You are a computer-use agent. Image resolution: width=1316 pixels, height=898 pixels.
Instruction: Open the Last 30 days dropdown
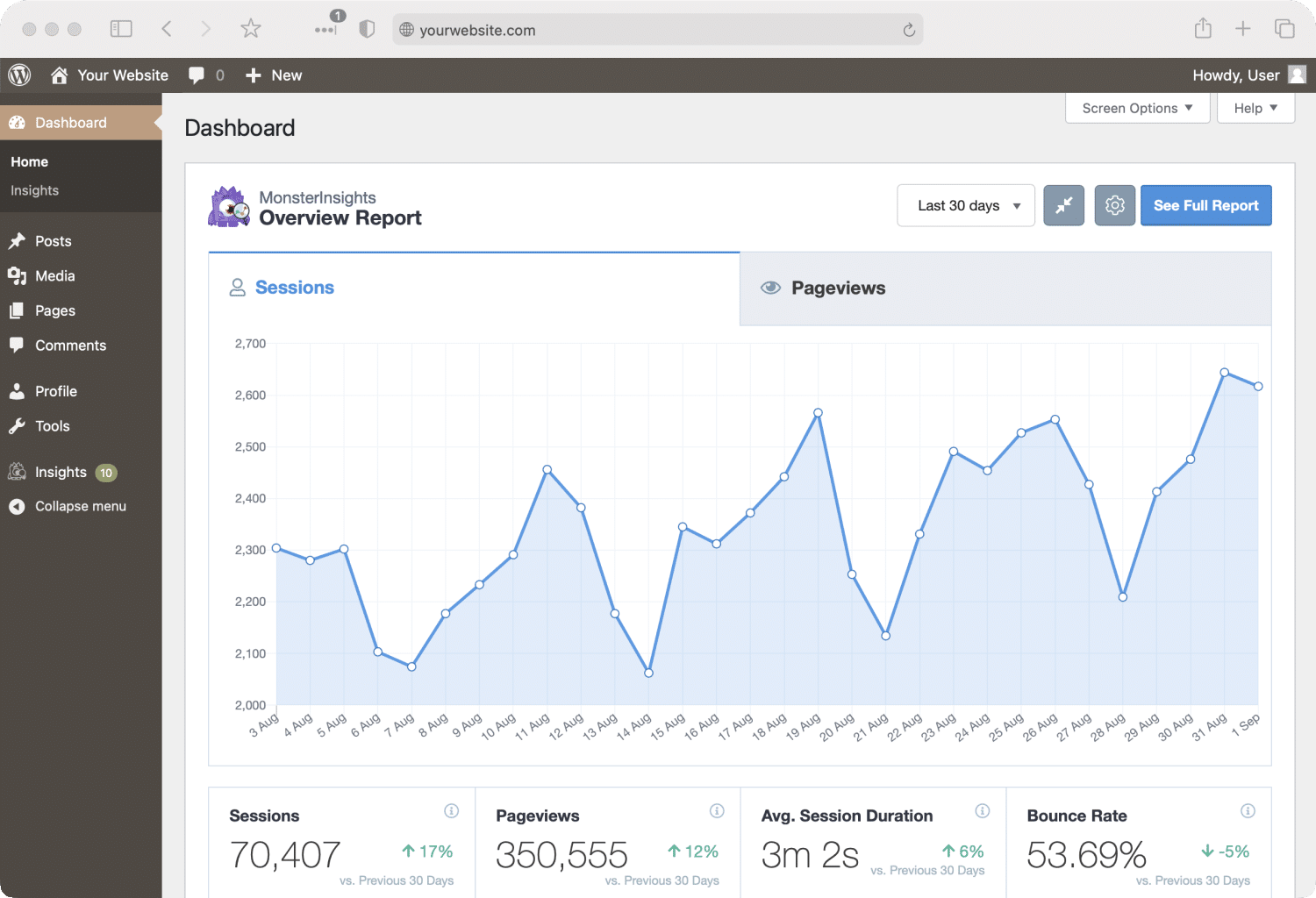tap(966, 205)
